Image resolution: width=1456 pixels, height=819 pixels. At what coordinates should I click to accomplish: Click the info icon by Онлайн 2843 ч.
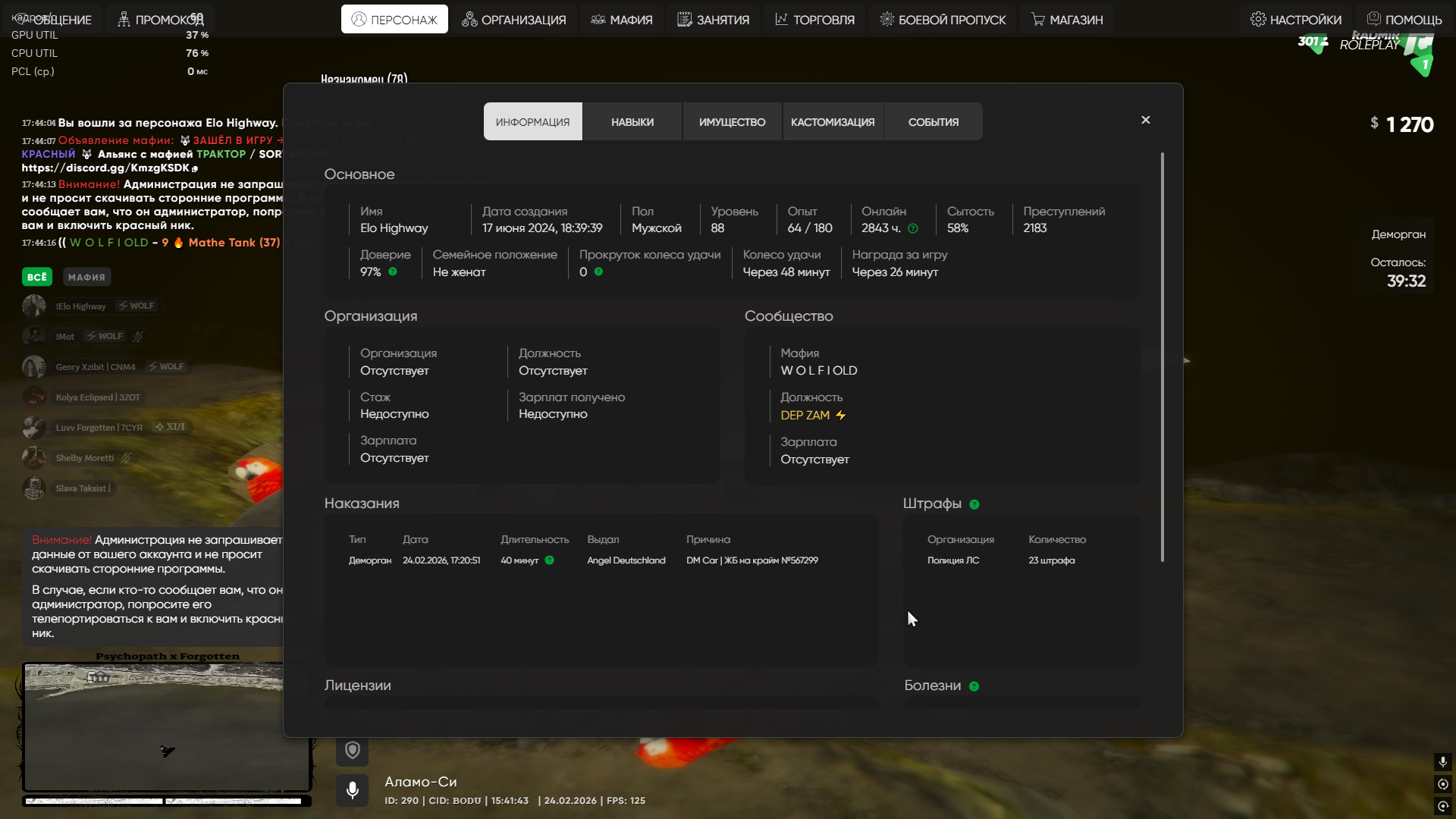[913, 228]
